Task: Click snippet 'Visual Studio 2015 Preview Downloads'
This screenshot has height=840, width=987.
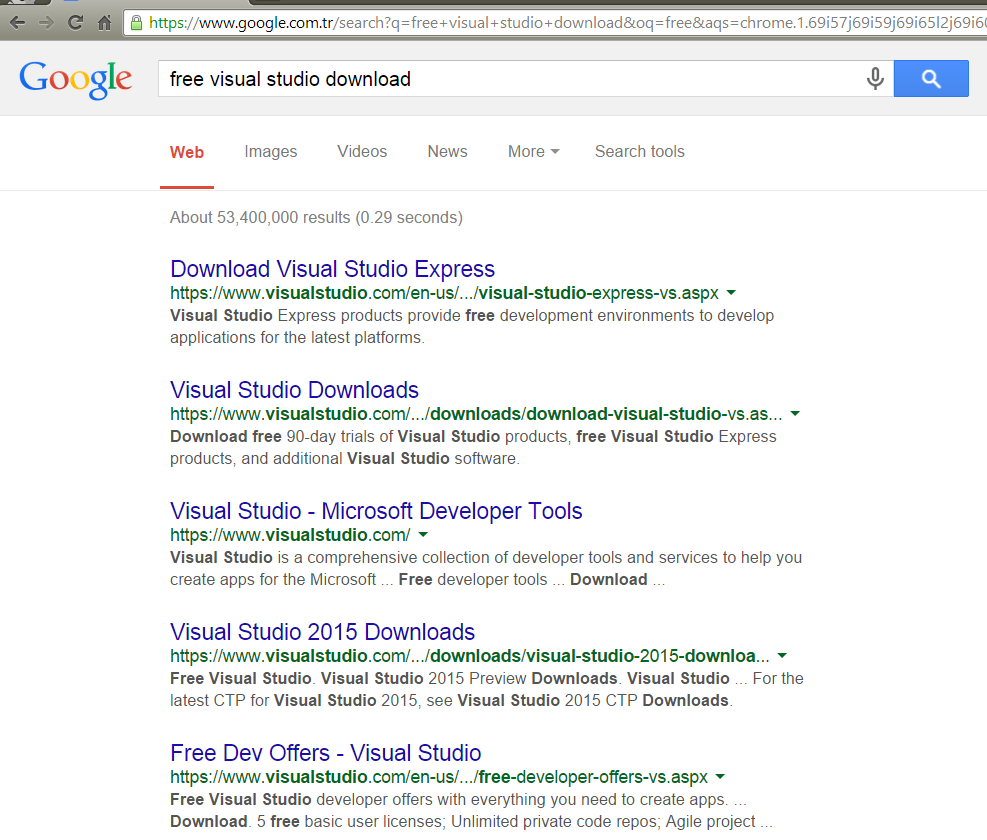Action: click(x=469, y=678)
